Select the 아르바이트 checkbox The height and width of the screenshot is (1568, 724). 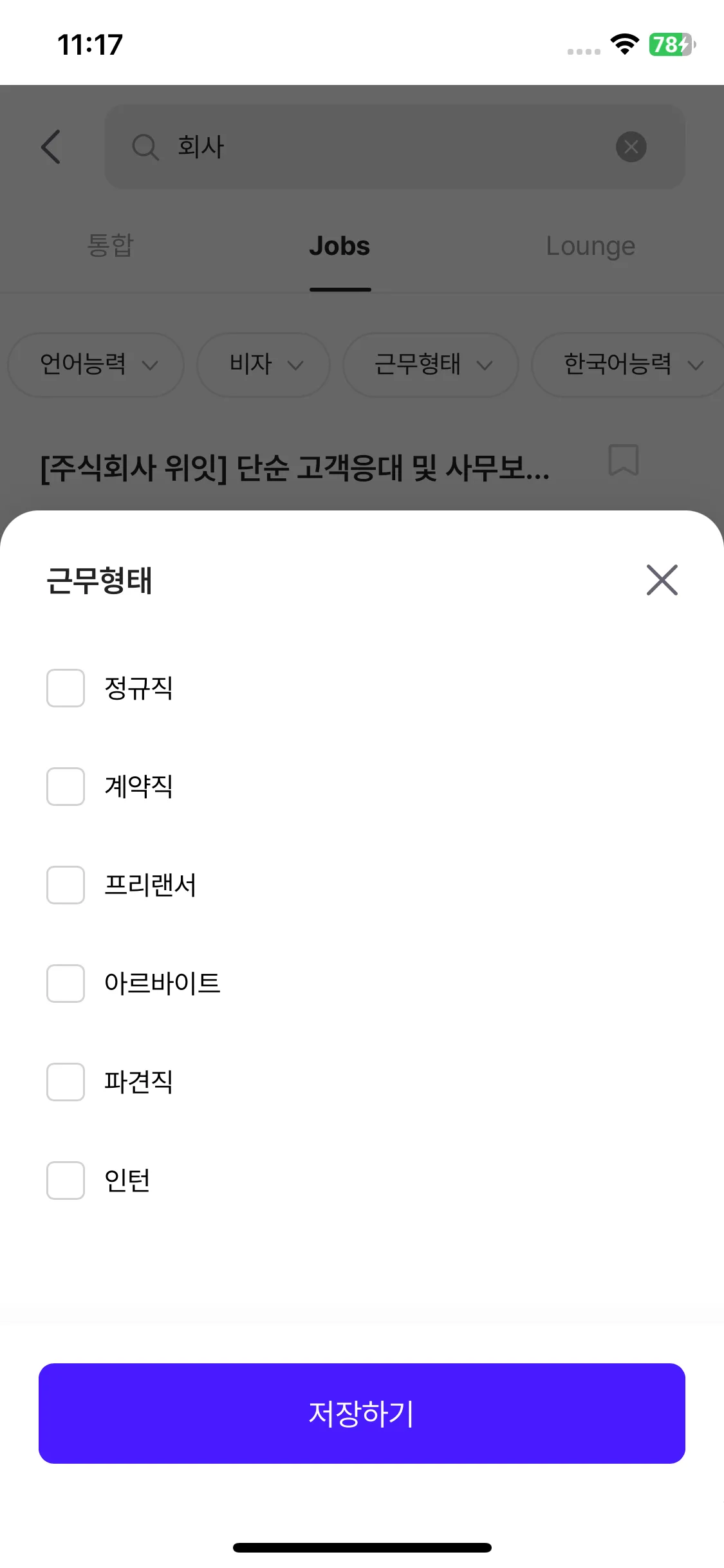(66, 984)
